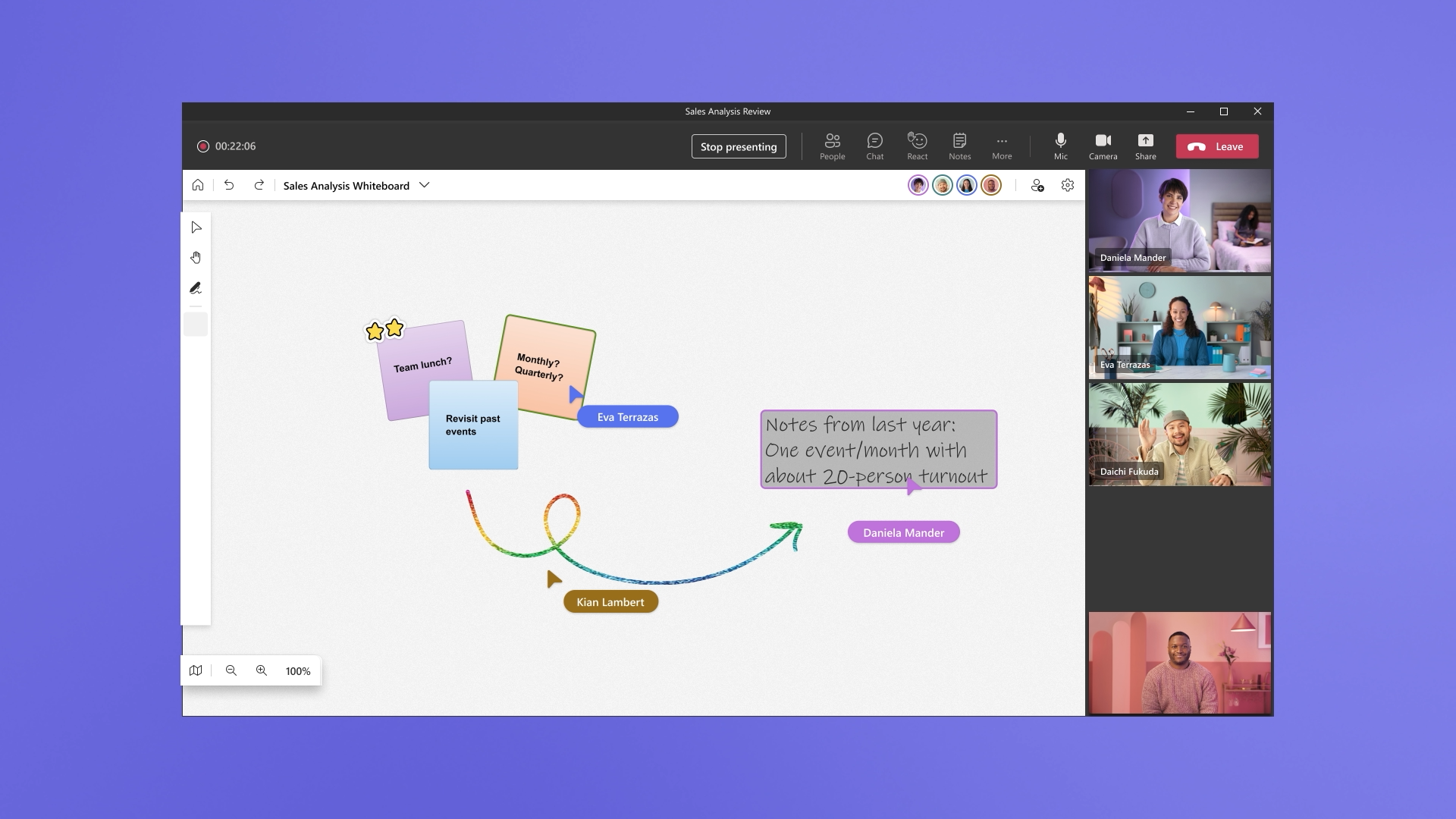The image size is (1456, 819).
Task: Click the blank tool below the pen
Action: pos(196,325)
